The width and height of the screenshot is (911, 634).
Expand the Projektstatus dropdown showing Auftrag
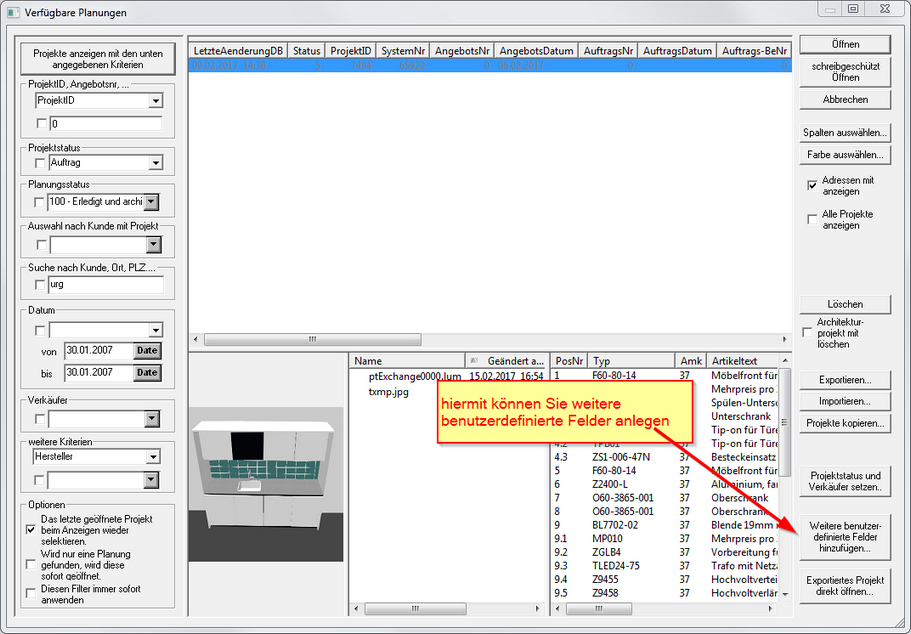(155, 163)
